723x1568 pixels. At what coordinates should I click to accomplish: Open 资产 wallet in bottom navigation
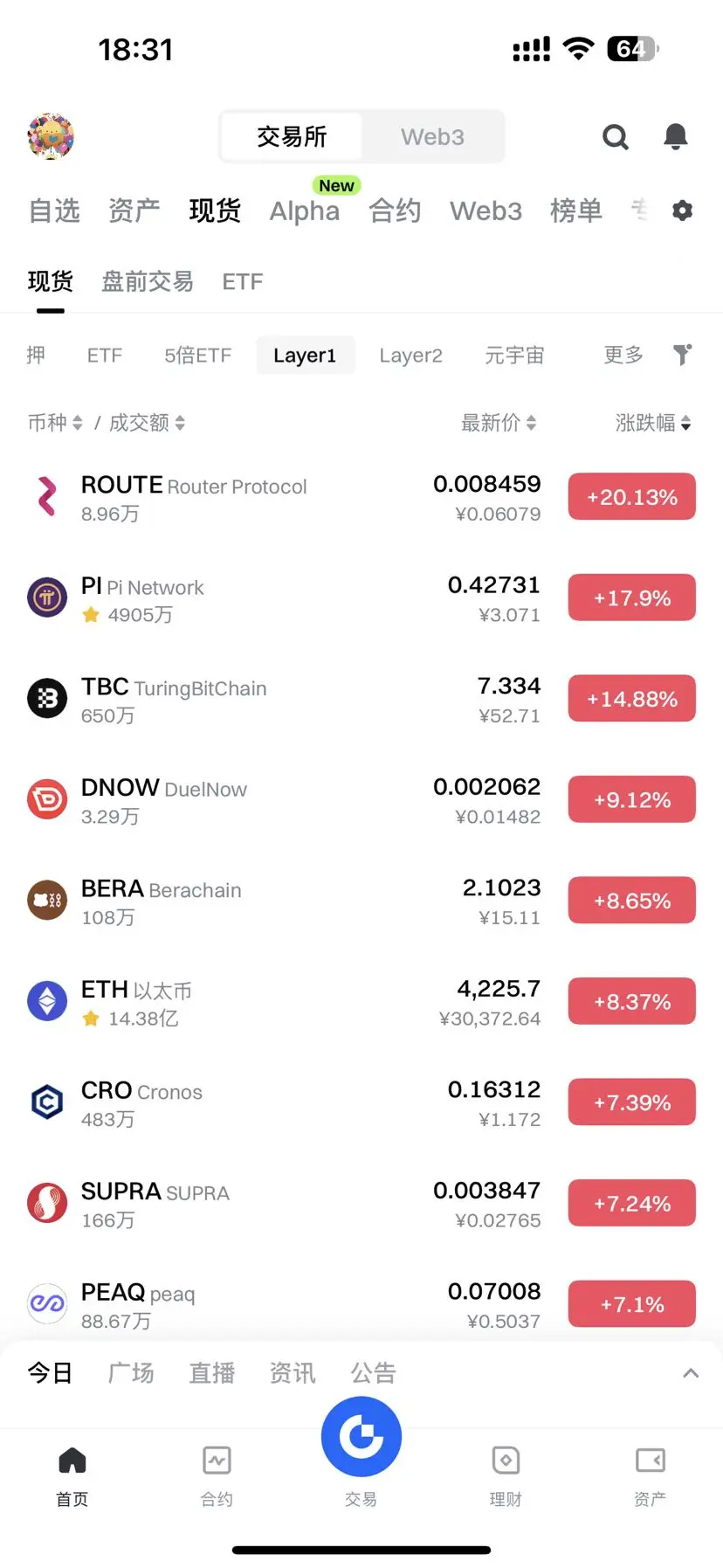650,1475
